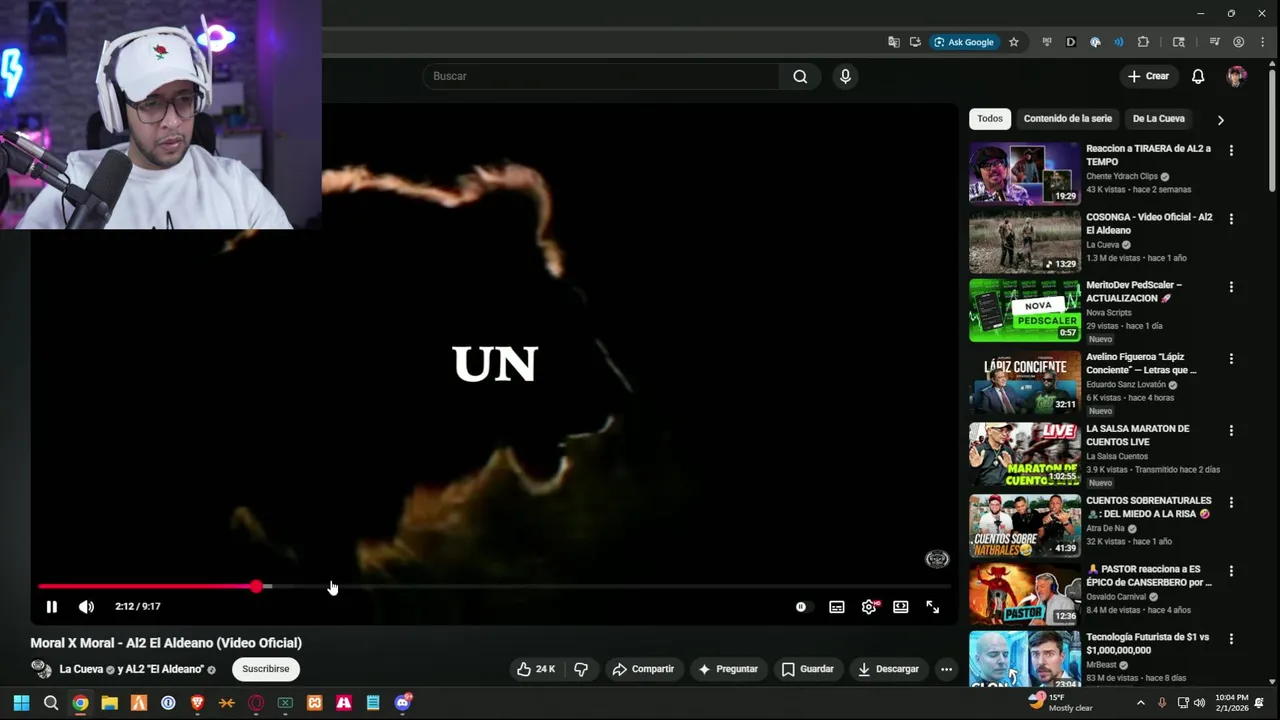The height and width of the screenshot is (720, 1280).
Task: Open options menu for LA SALSA MARATON video
Action: pyautogui.click(x=1231, y=430)
